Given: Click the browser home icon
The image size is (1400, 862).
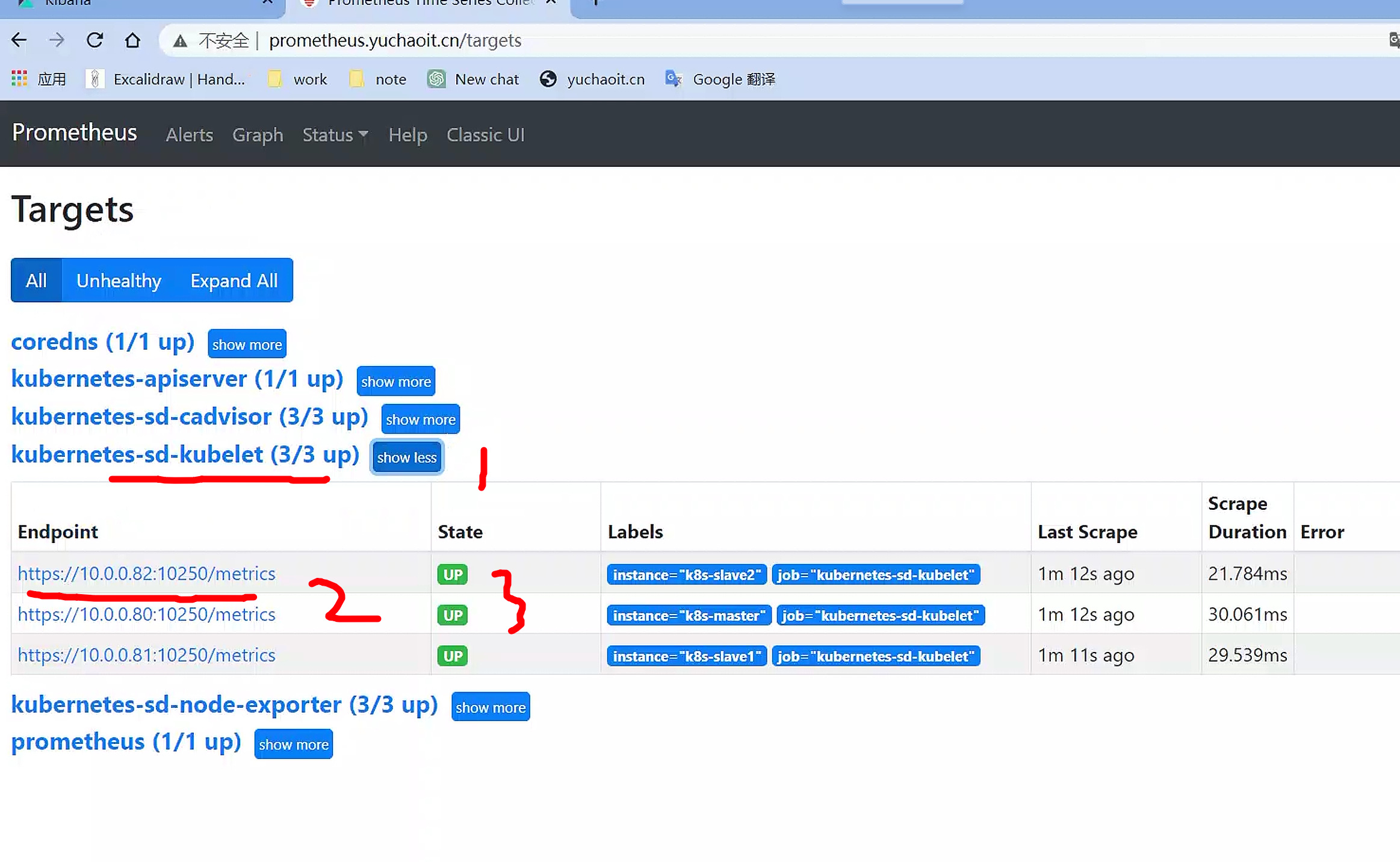Looking at the screenshot, I should (x=132, y=40).
